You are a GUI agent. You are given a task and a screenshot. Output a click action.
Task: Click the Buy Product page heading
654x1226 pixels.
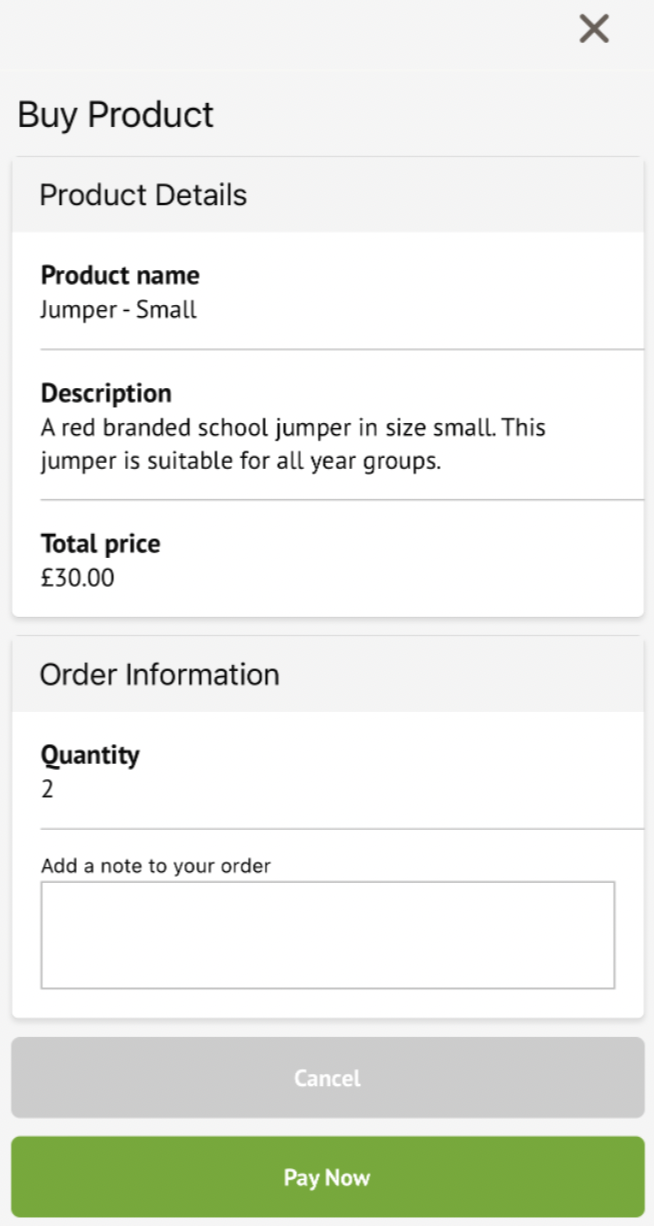click(116, 115)
